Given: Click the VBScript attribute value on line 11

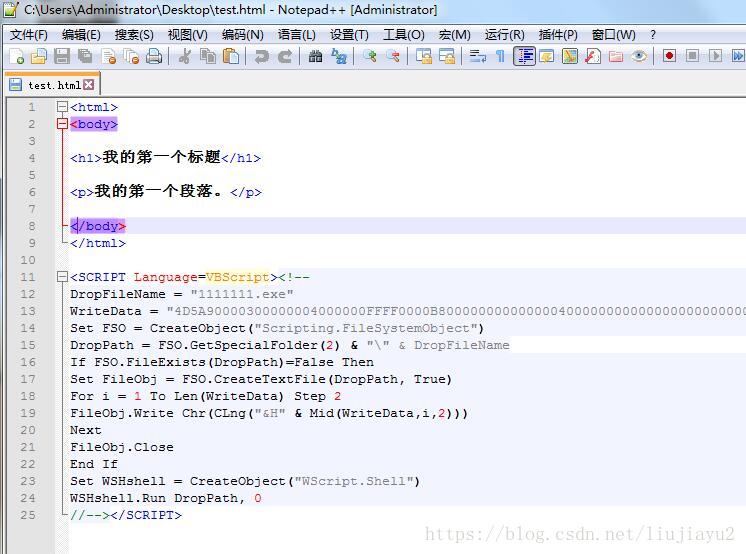Looking at the screenshot, I should (x=237, y=277).
